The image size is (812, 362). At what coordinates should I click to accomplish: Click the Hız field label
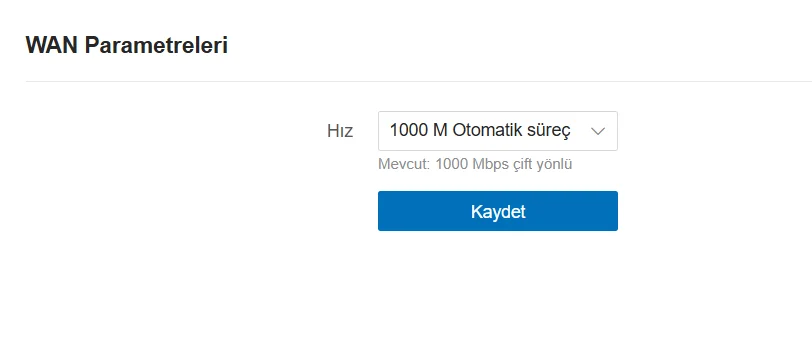340,131
